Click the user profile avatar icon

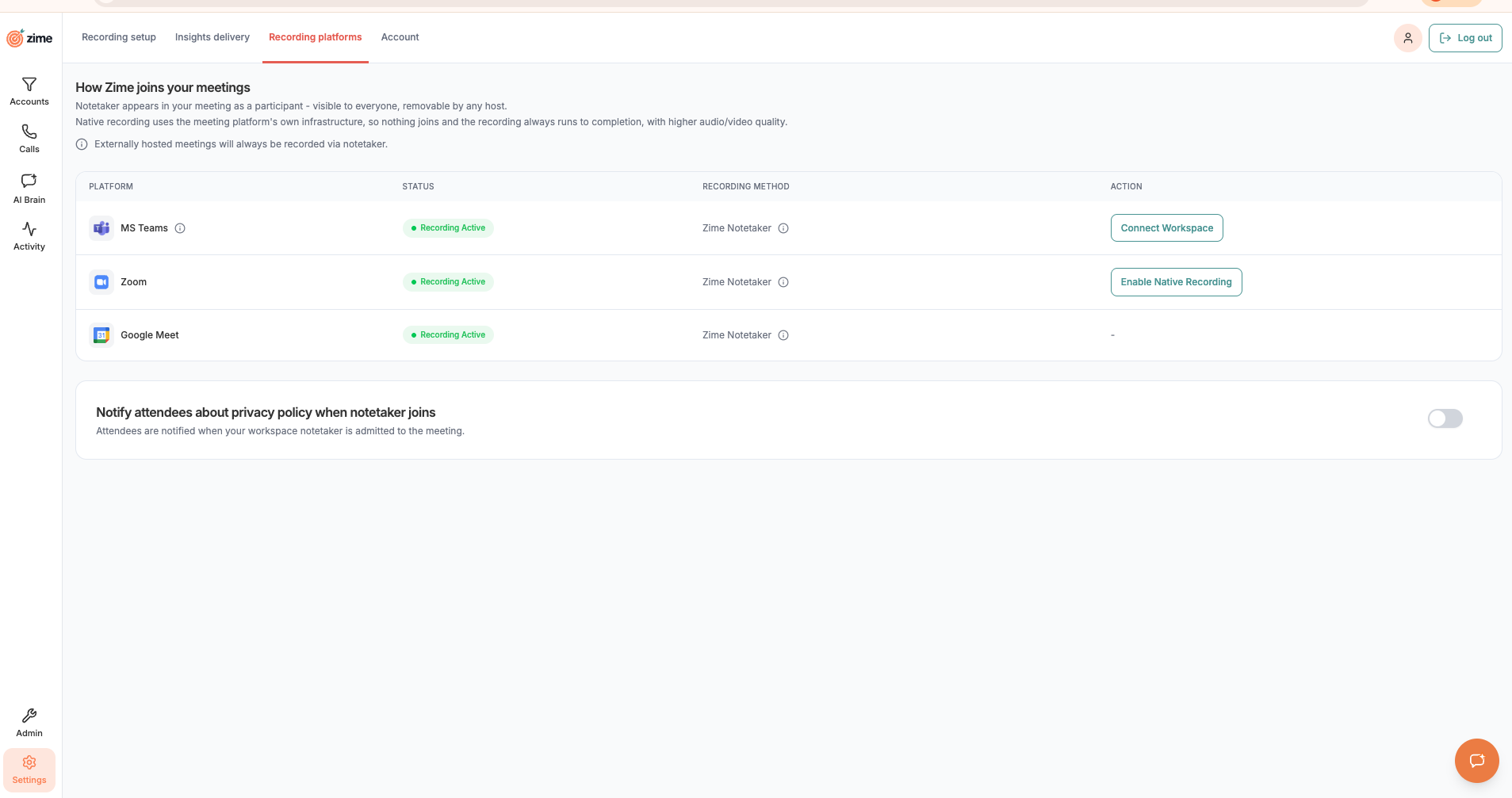(x=1408, y=38)
